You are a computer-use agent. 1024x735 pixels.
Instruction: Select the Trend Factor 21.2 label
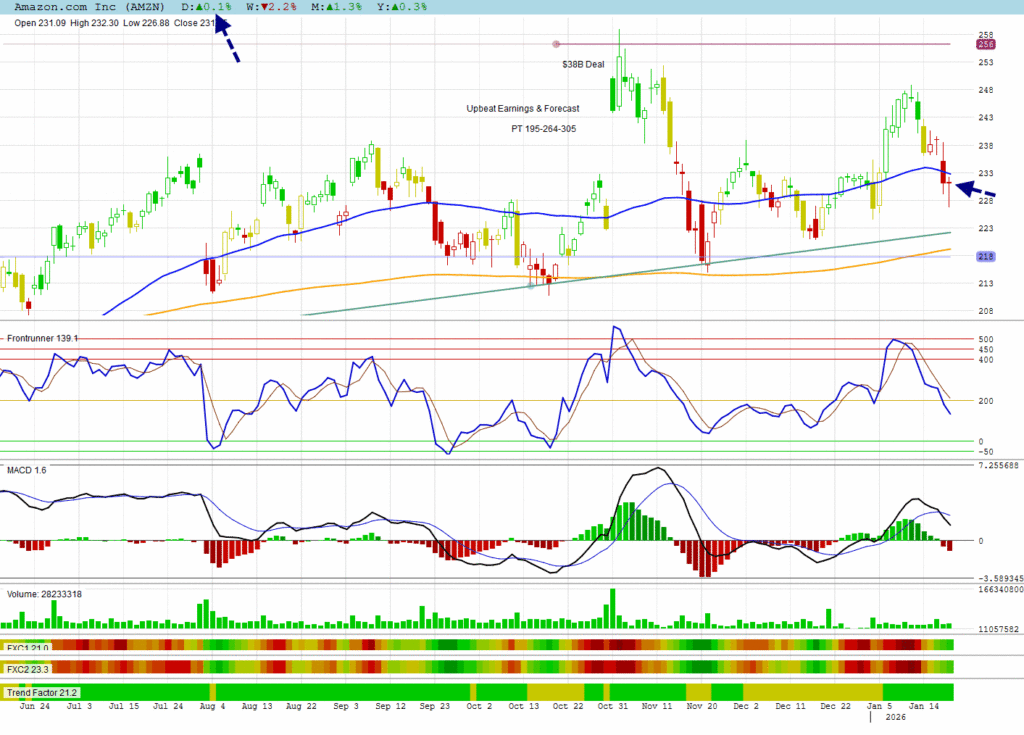(x=41, y=692)
